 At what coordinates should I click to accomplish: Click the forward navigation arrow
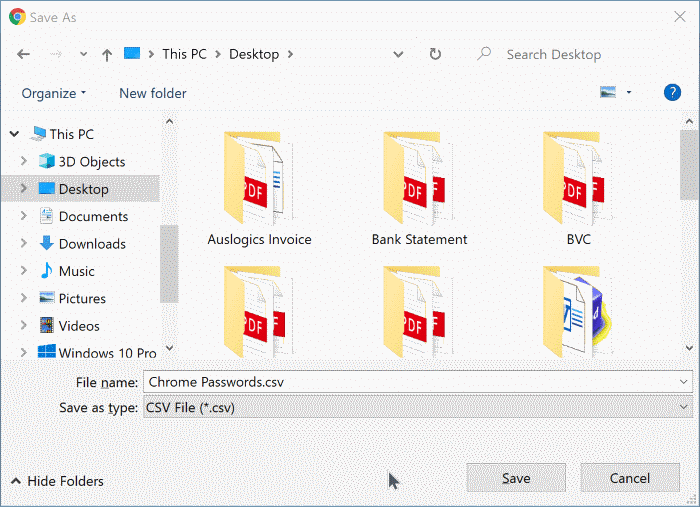(x=56, y=54)
